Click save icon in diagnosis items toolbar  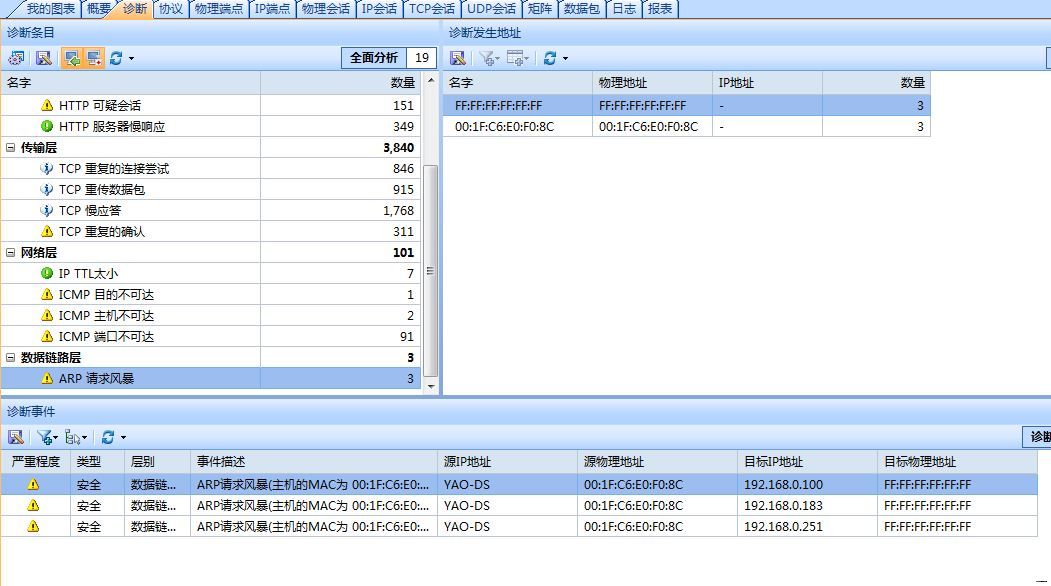tap(43, 58)
